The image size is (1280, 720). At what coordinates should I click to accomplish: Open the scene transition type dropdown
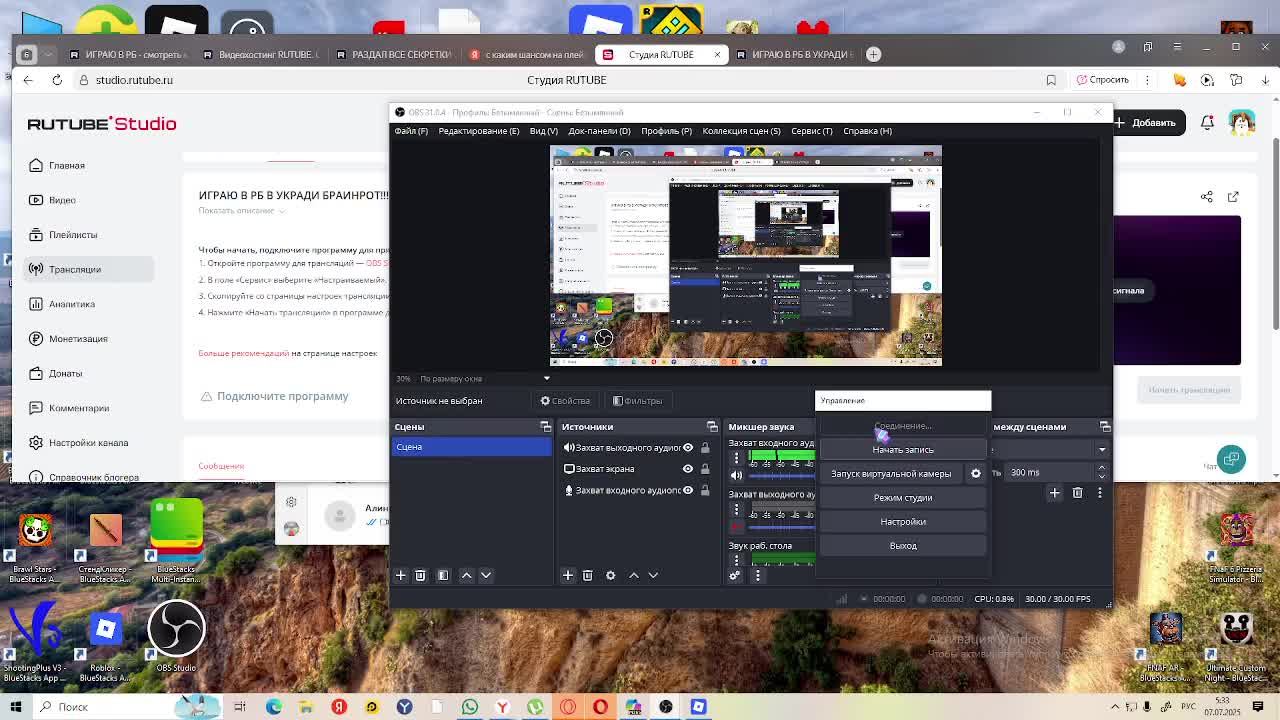pos(1101,449)
